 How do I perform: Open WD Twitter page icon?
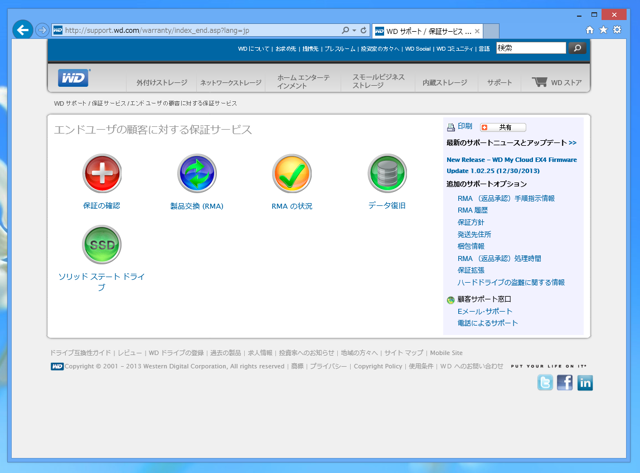tap(545, 383)
